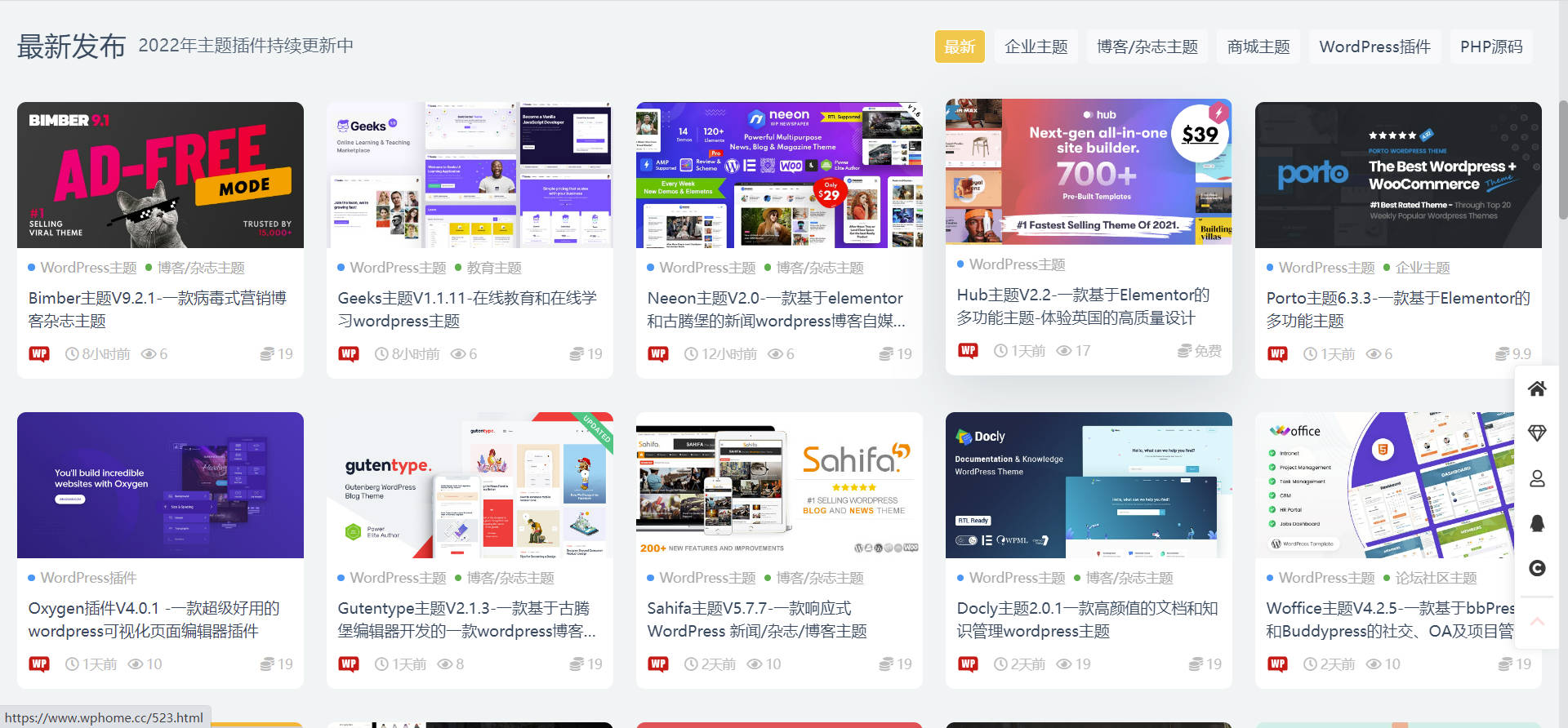Click the WP badge on Sahifa card

[x=658, y=664]
